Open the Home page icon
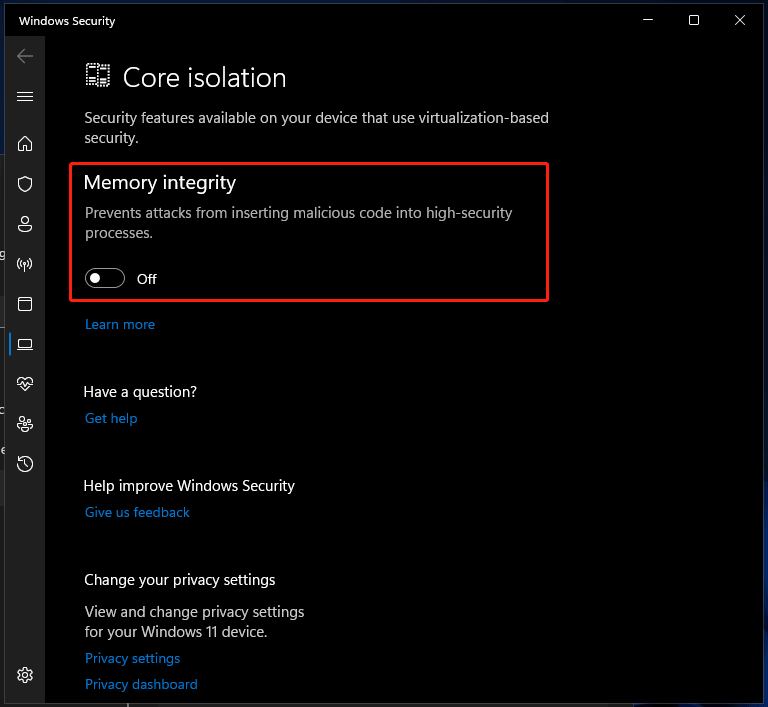This screenshot has height=707, width=768. tap(25, 144)
